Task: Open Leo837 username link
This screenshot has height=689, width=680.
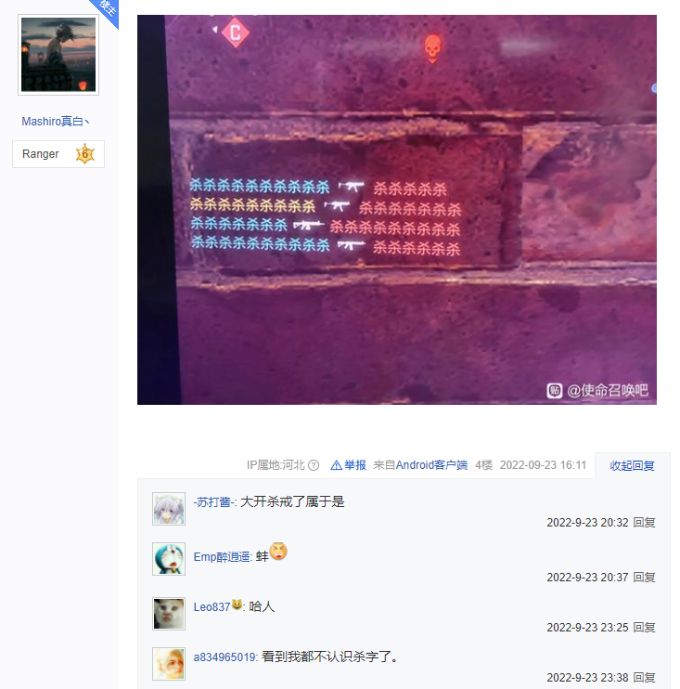Action: click(212, 607)
